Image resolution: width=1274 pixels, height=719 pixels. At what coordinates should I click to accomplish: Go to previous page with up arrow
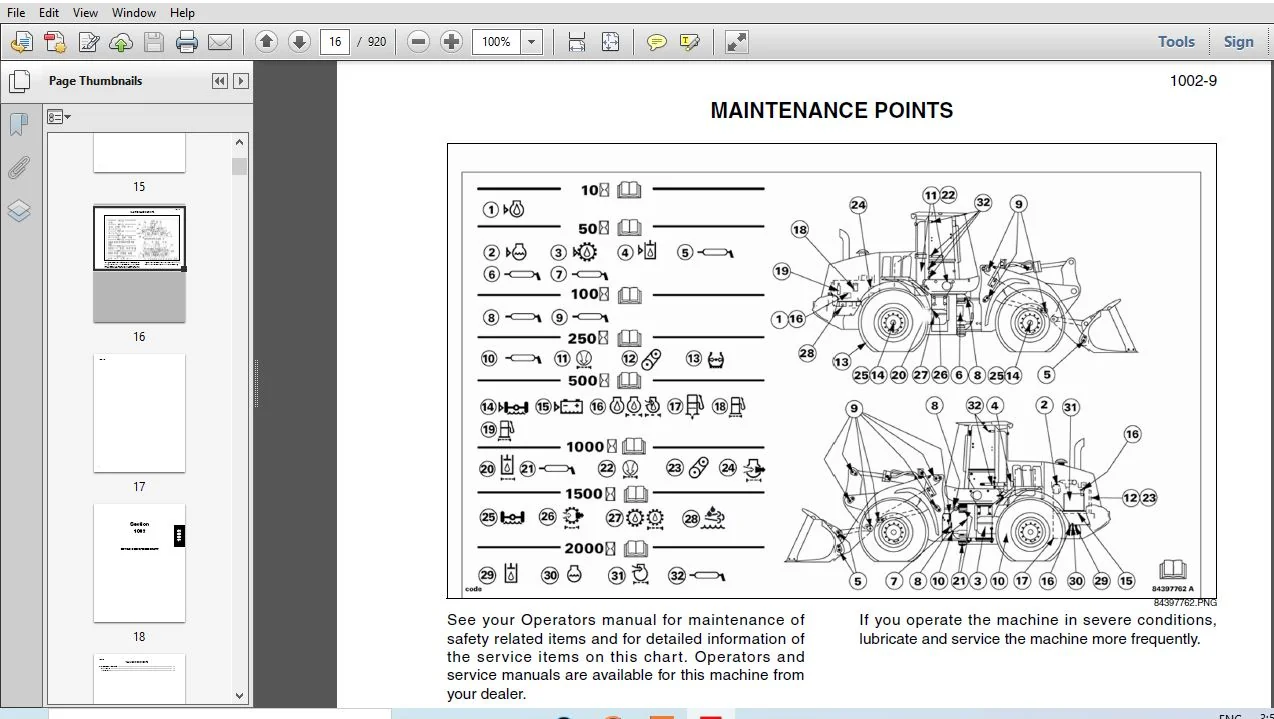click(x=266, y=42)
